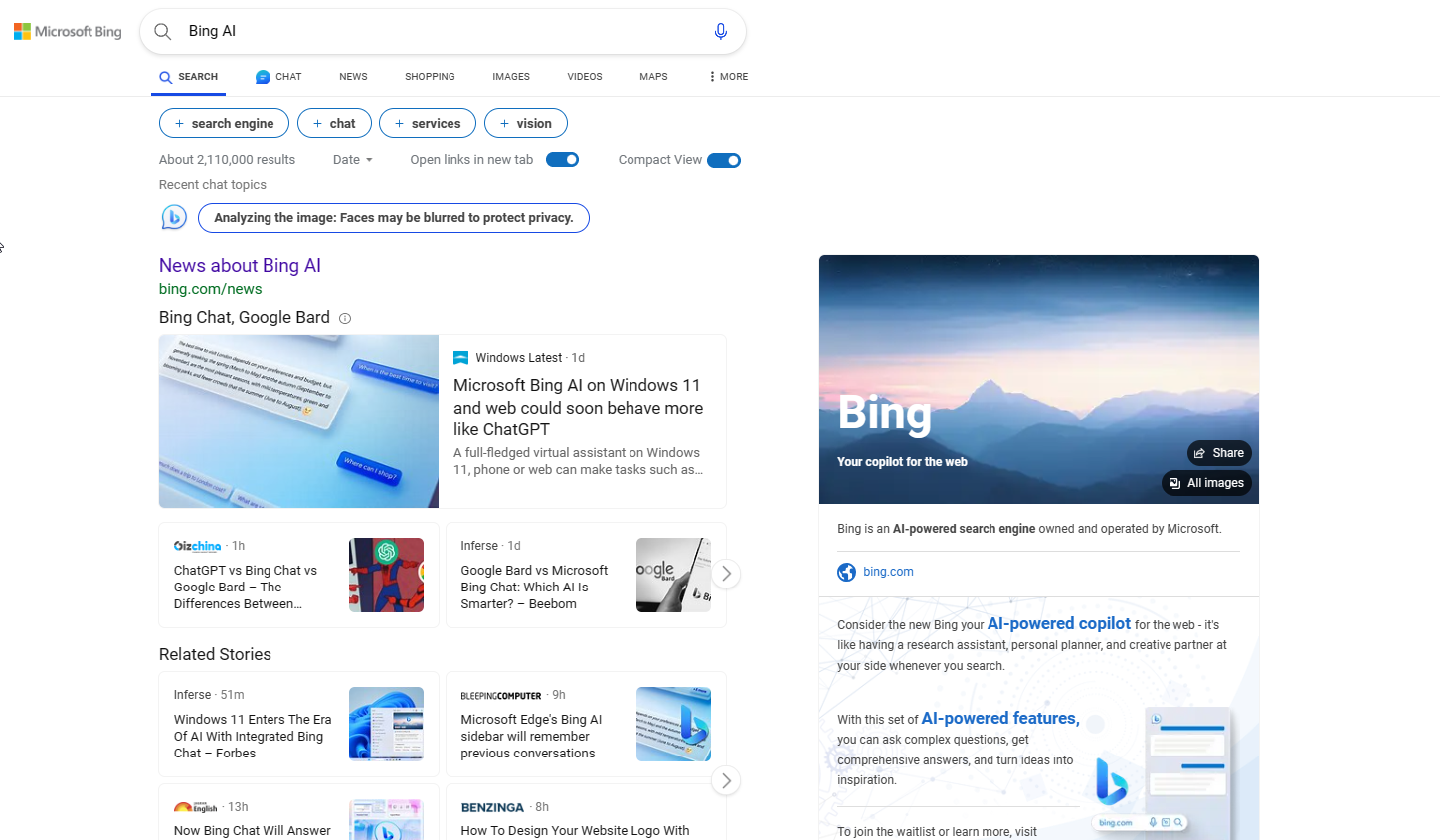Disable the Open links in new tab toggle

pos(562,158)
